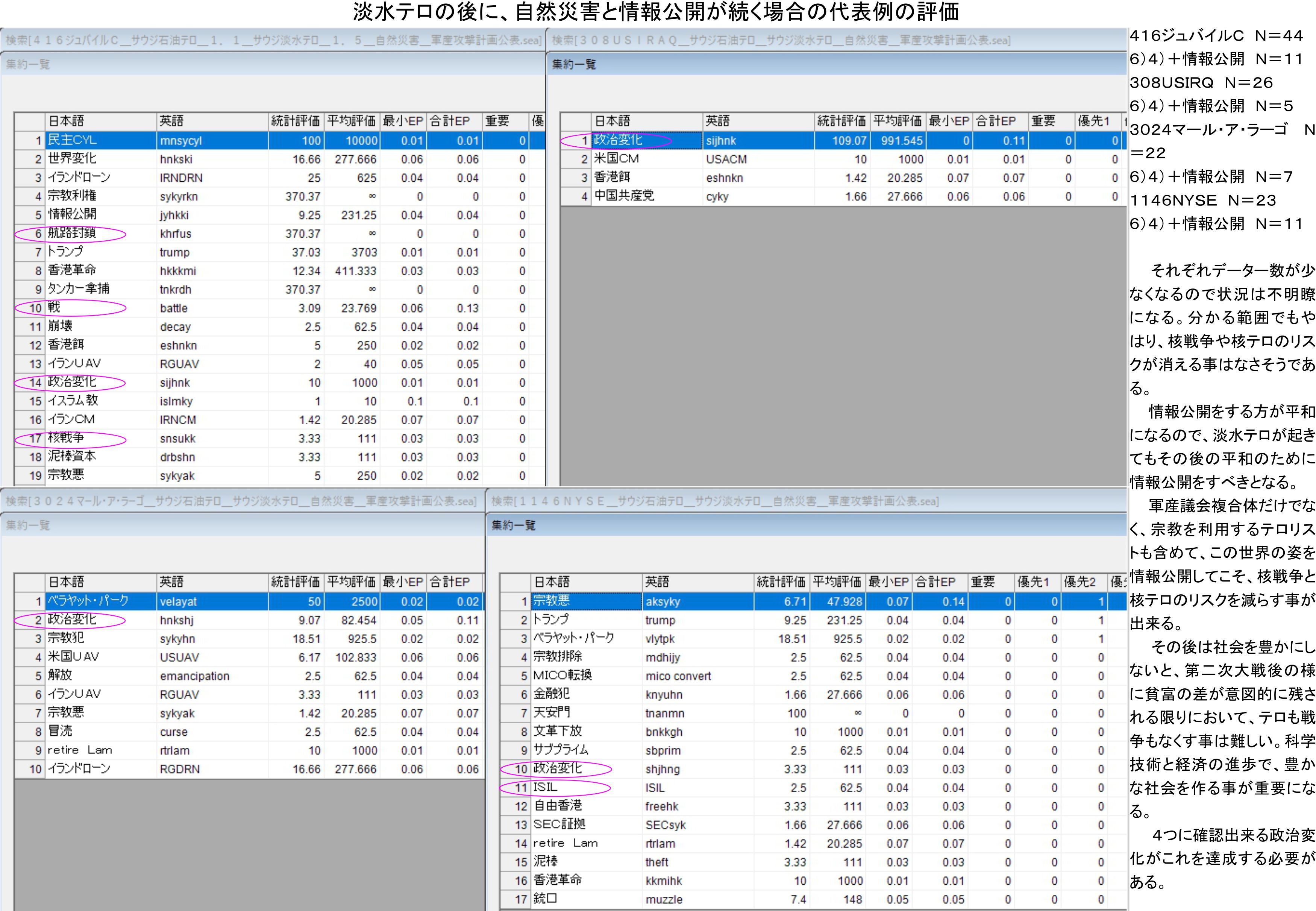Click the タンカー拿捕 row entry
The height and width of the screenshot is (911, 1316).
78,289
